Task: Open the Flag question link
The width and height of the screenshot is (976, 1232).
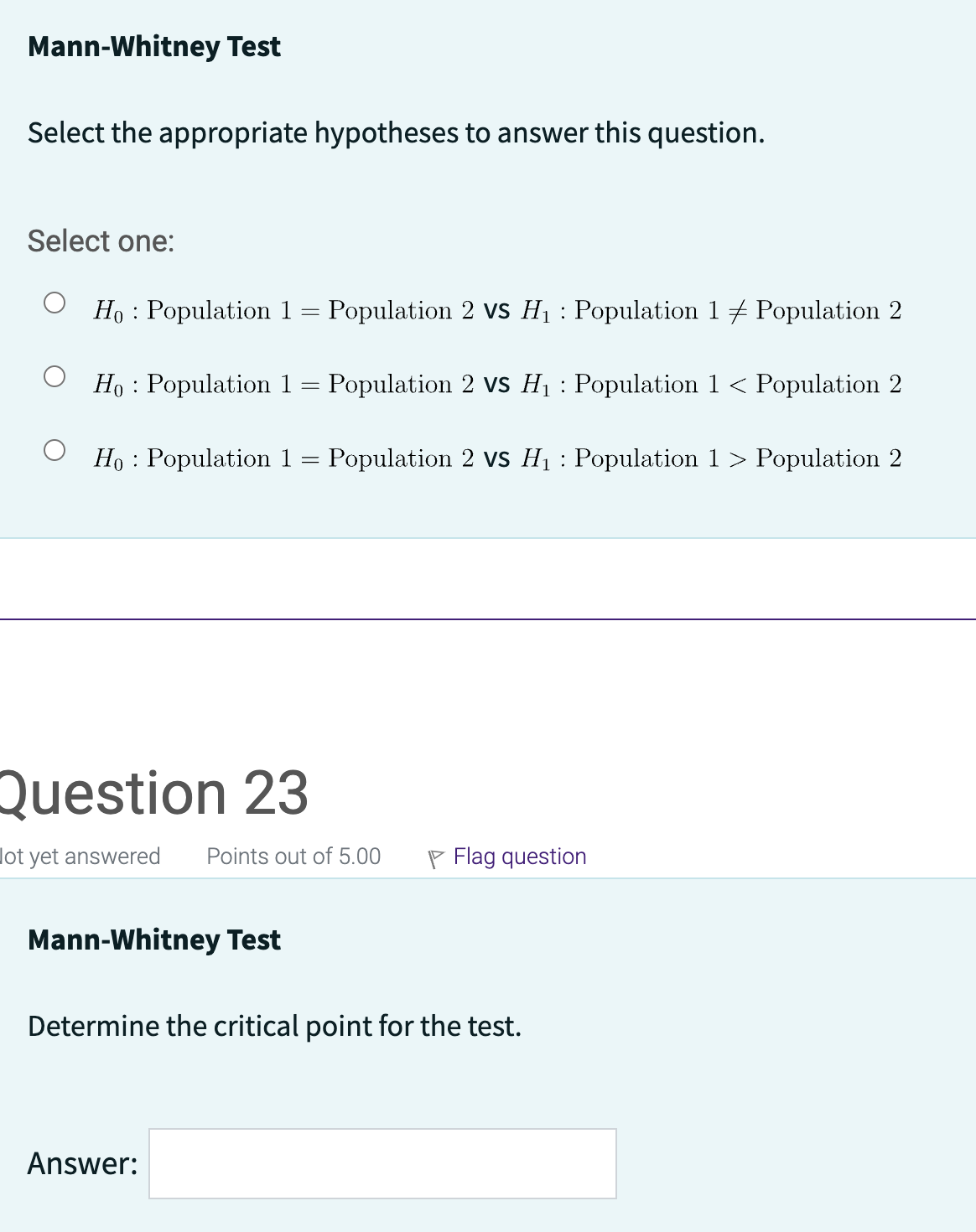Action: pos(518,856)
